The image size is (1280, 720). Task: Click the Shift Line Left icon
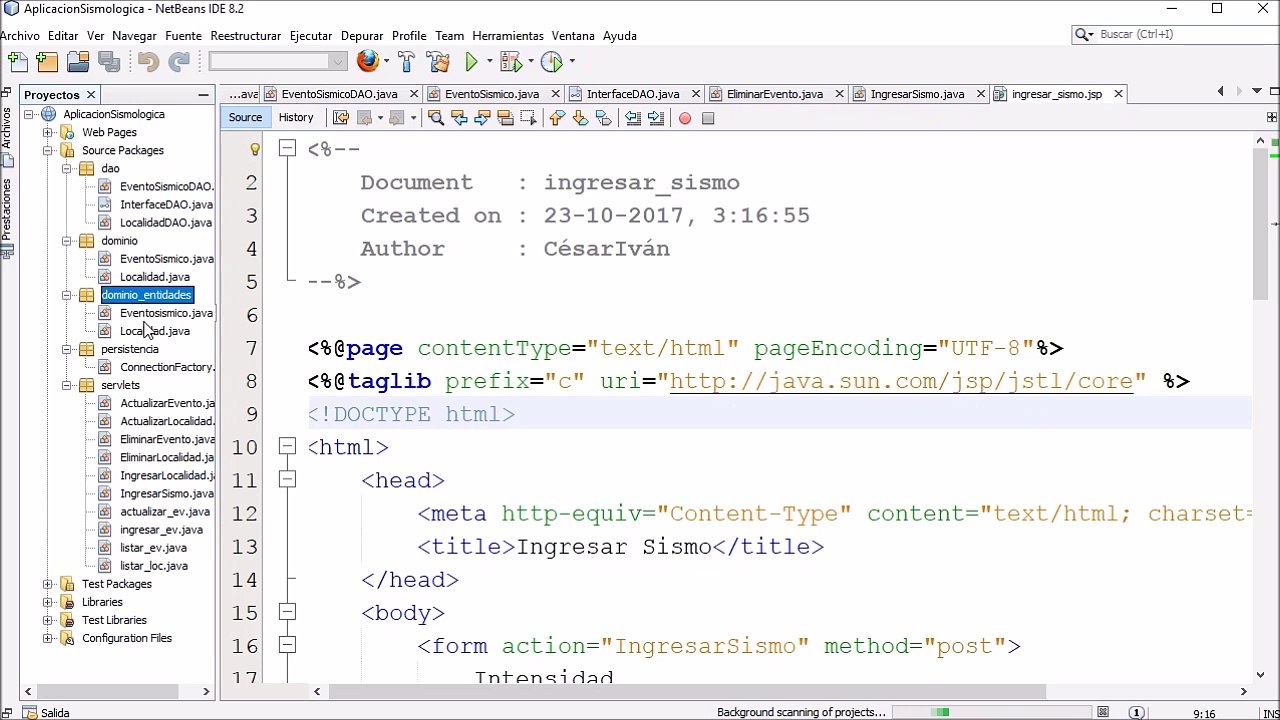633,118
